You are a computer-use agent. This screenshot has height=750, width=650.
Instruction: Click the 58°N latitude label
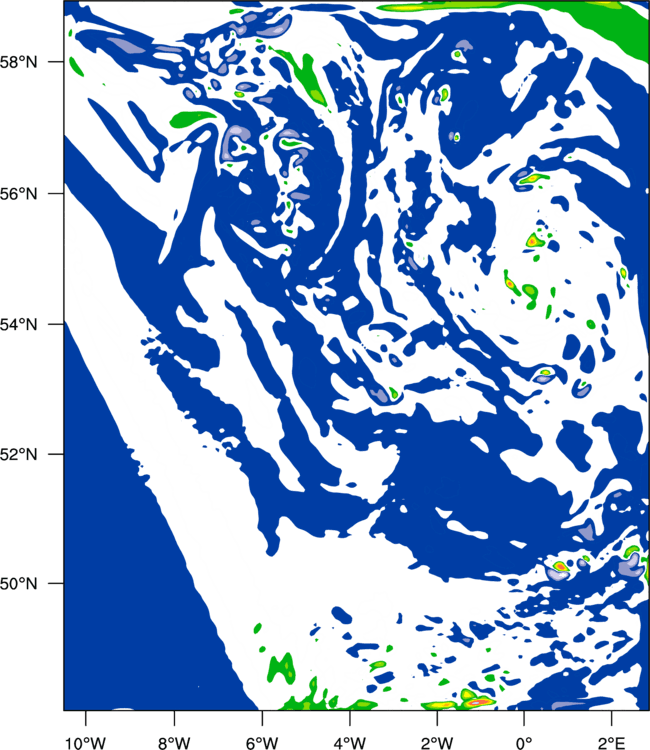[18, 62]
